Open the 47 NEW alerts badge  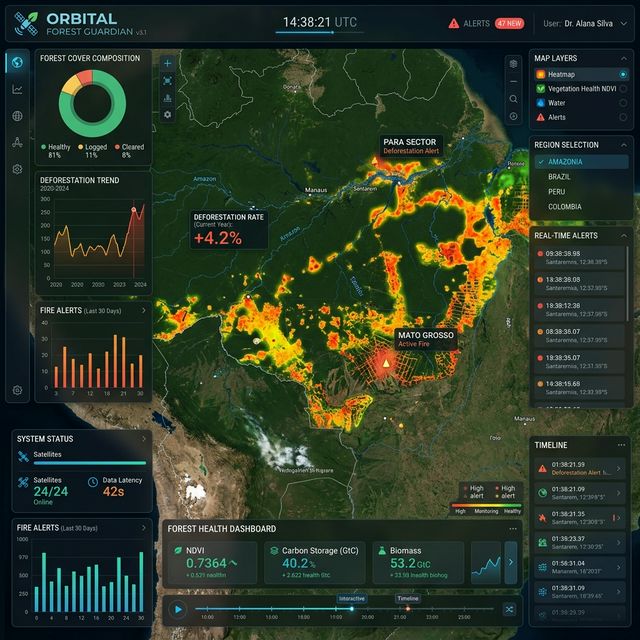click(509, 23)
